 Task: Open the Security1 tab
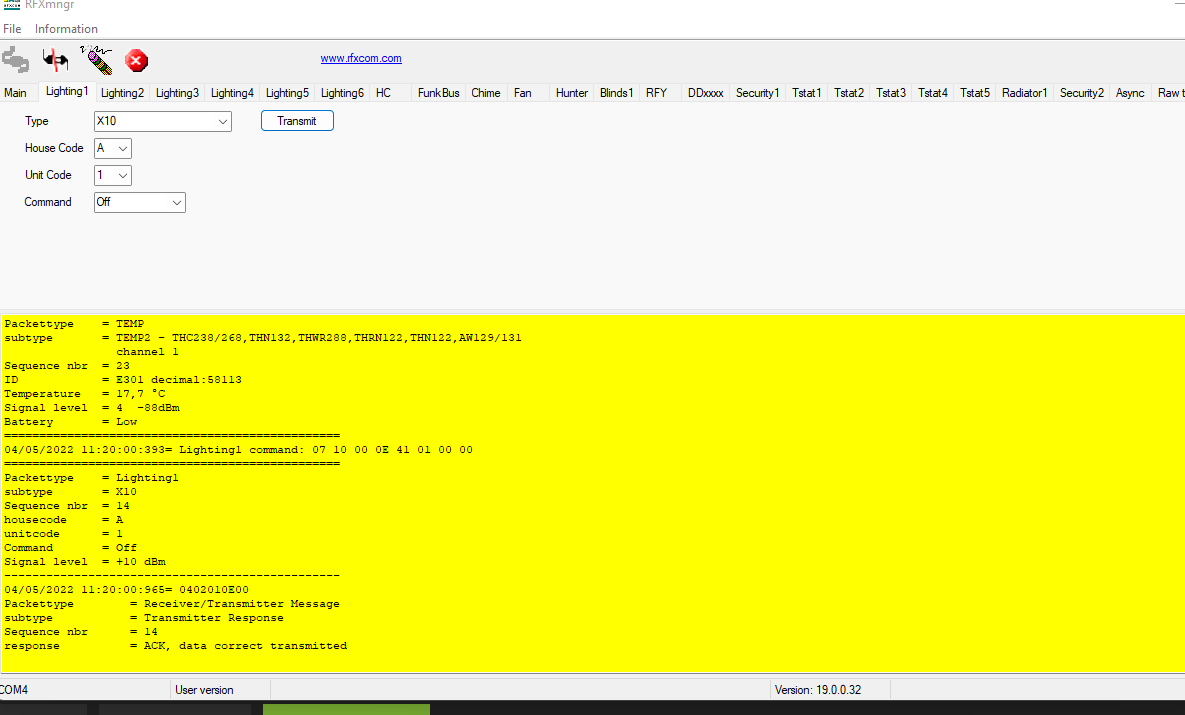(757, 93)
